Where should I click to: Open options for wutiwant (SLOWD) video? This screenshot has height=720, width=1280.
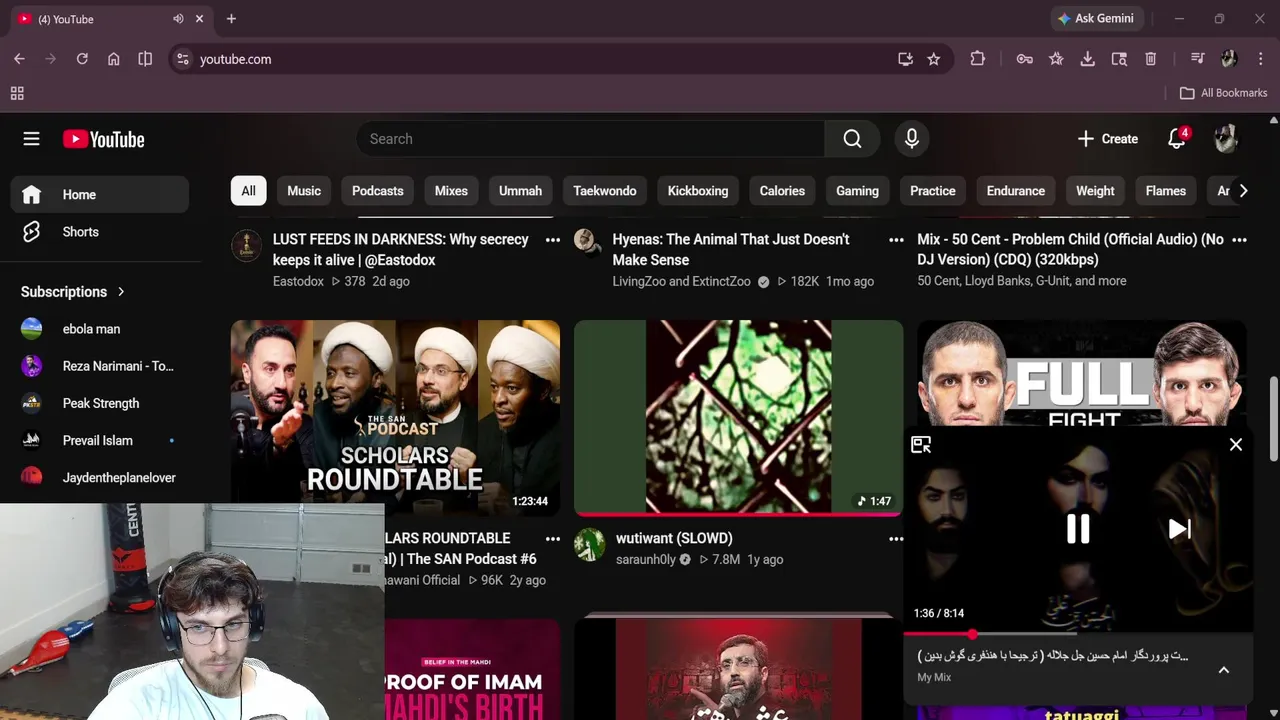pos(896,539)
